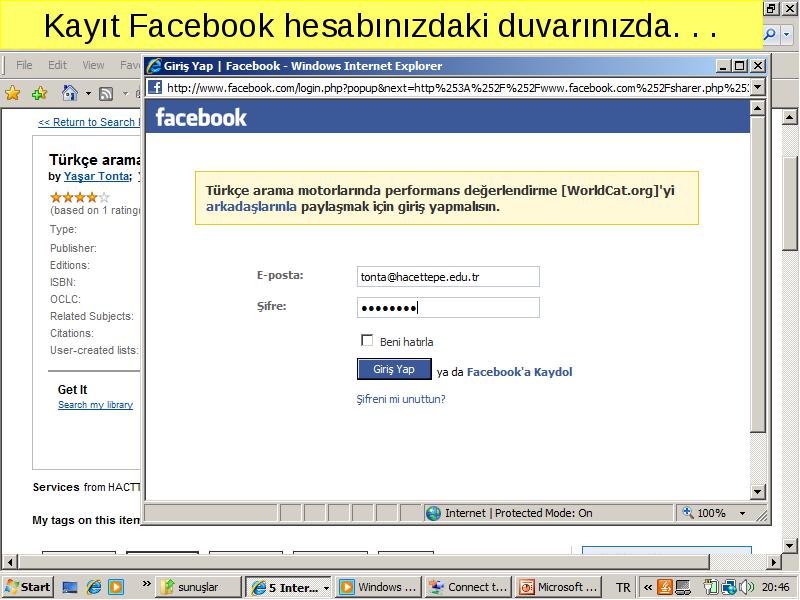Viewport: 800px width, 600px height.
Task: Click the arkadaşlarınla link
Action: 251,207
